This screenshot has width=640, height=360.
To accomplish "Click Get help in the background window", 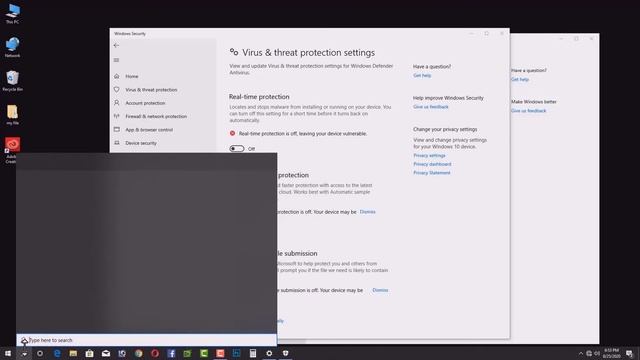I will (x=520, y=79).
